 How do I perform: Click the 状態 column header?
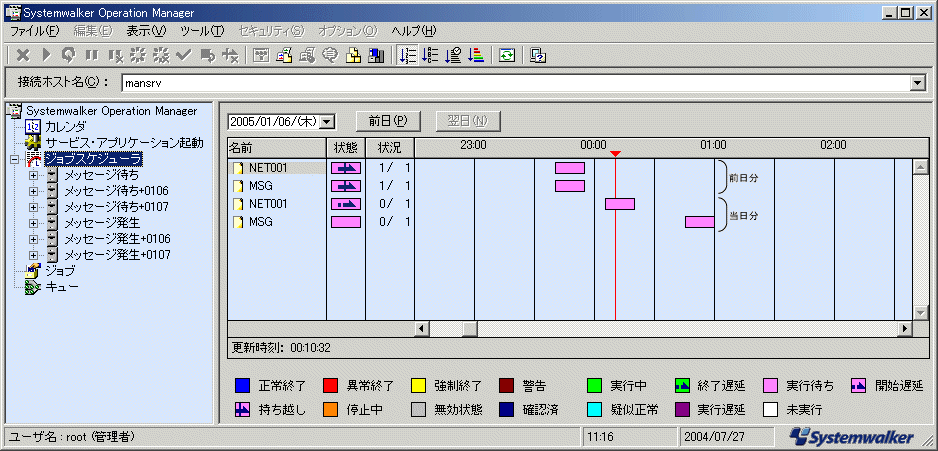click(x=346, y=147)
